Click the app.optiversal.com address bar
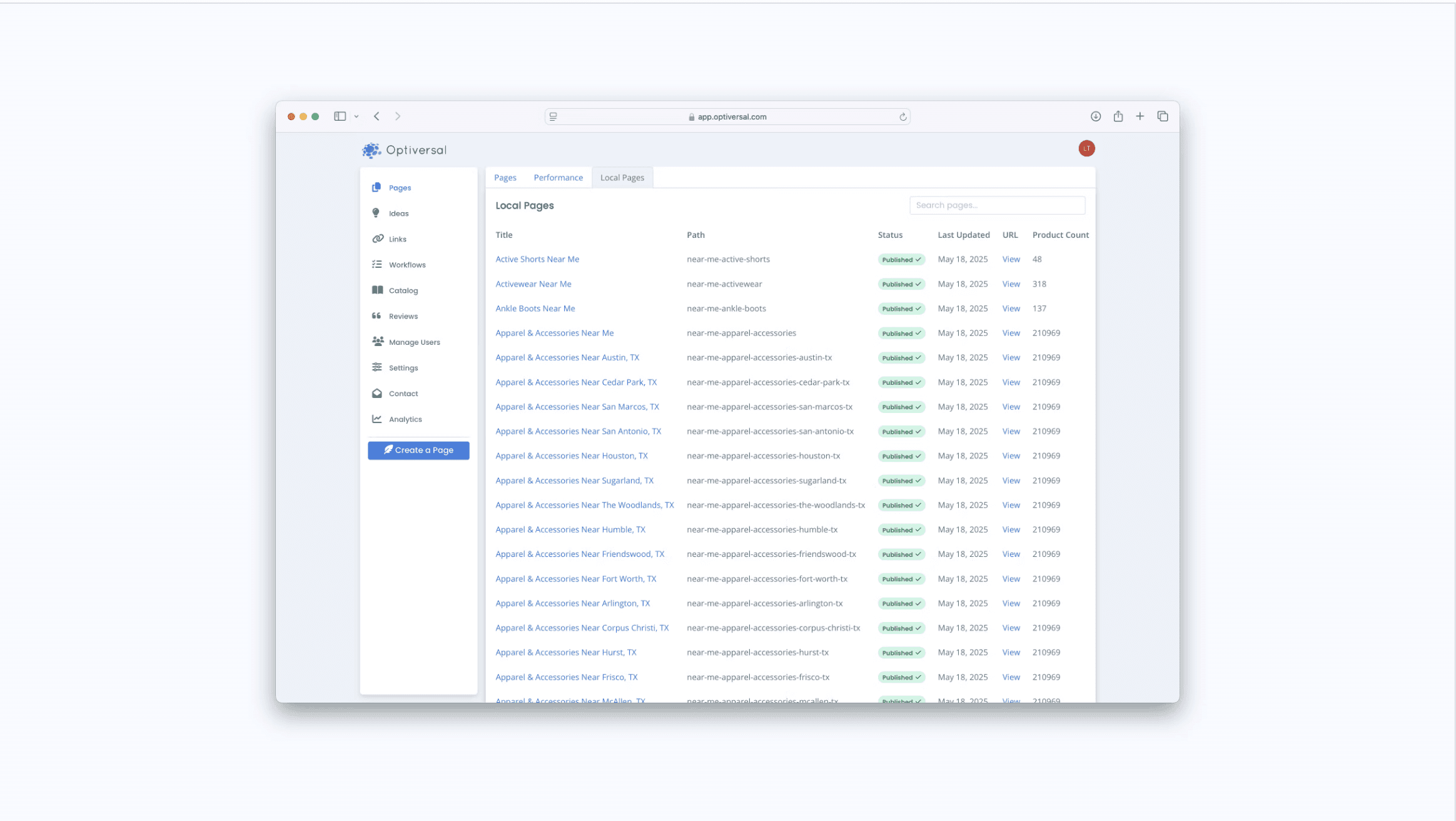The height and width of the screenshot is (821, 1456). tap(727, 117)
